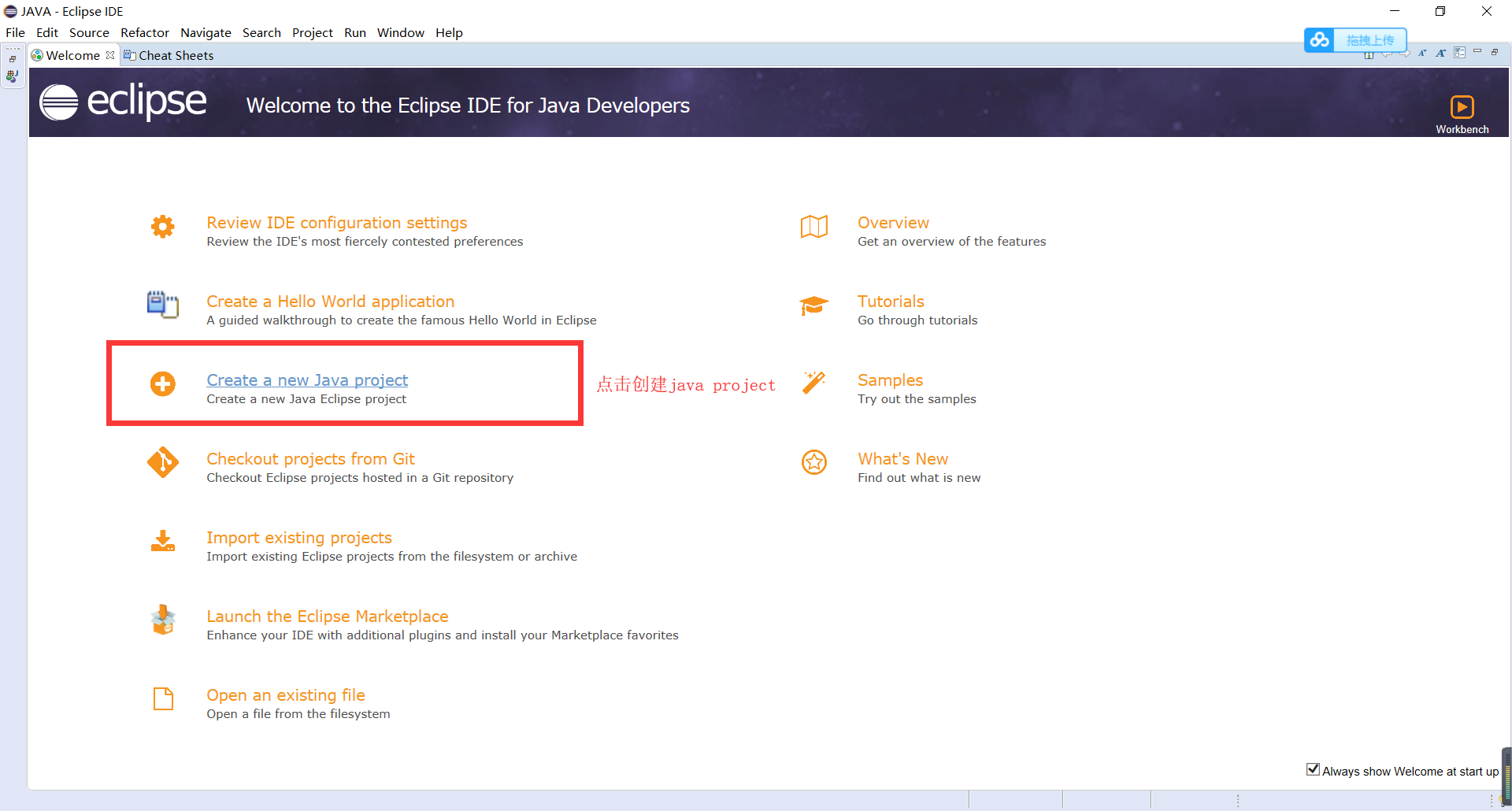Click the gear icon for IDE configuration
The height and width of the screenshot is (811, 1512).
(x=163, y=227)
